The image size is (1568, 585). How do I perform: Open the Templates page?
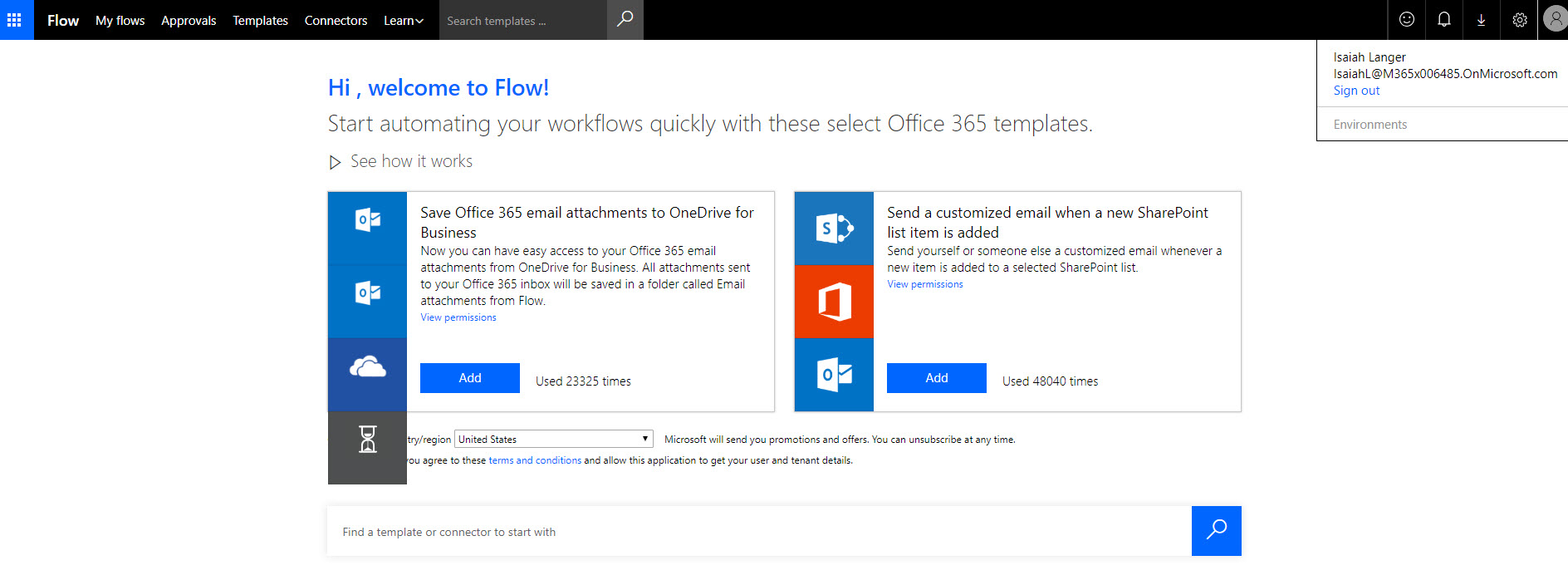coord(260,21)
